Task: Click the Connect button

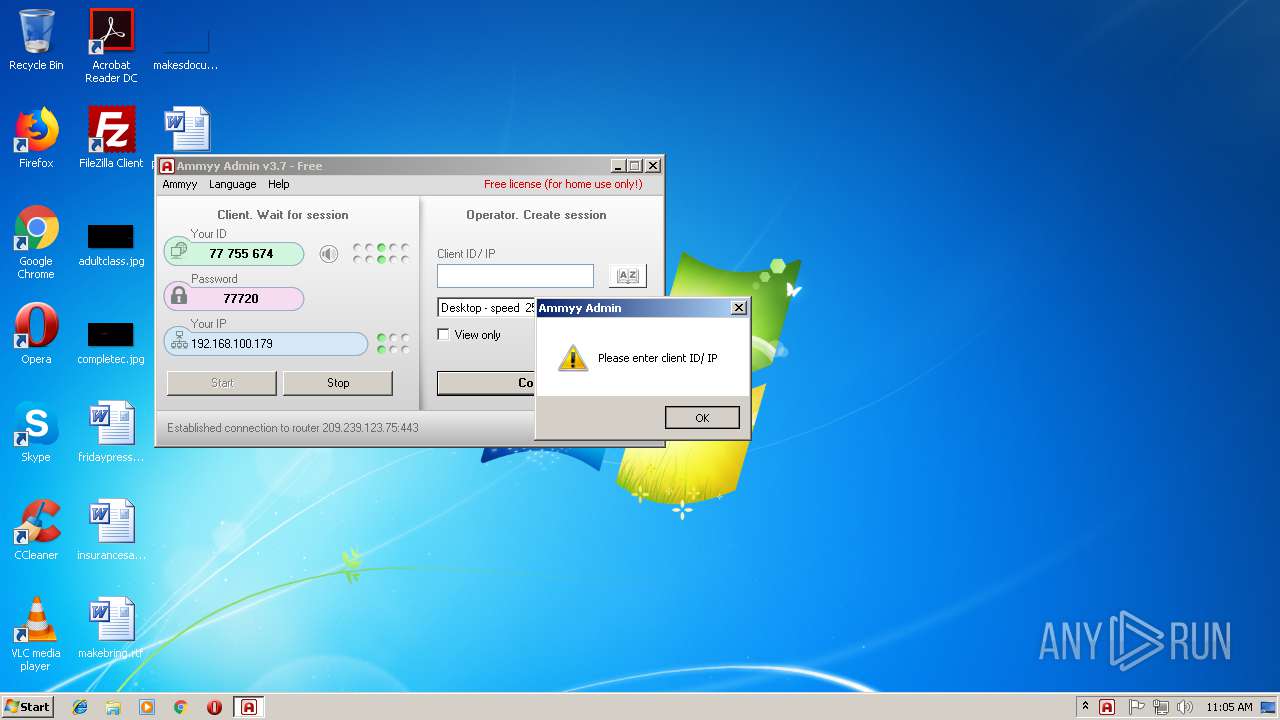Action: 486,383
